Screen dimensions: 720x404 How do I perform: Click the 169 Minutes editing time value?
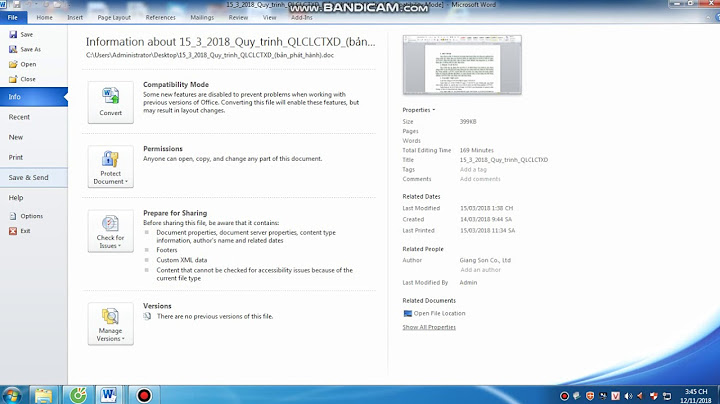(477, 150)
